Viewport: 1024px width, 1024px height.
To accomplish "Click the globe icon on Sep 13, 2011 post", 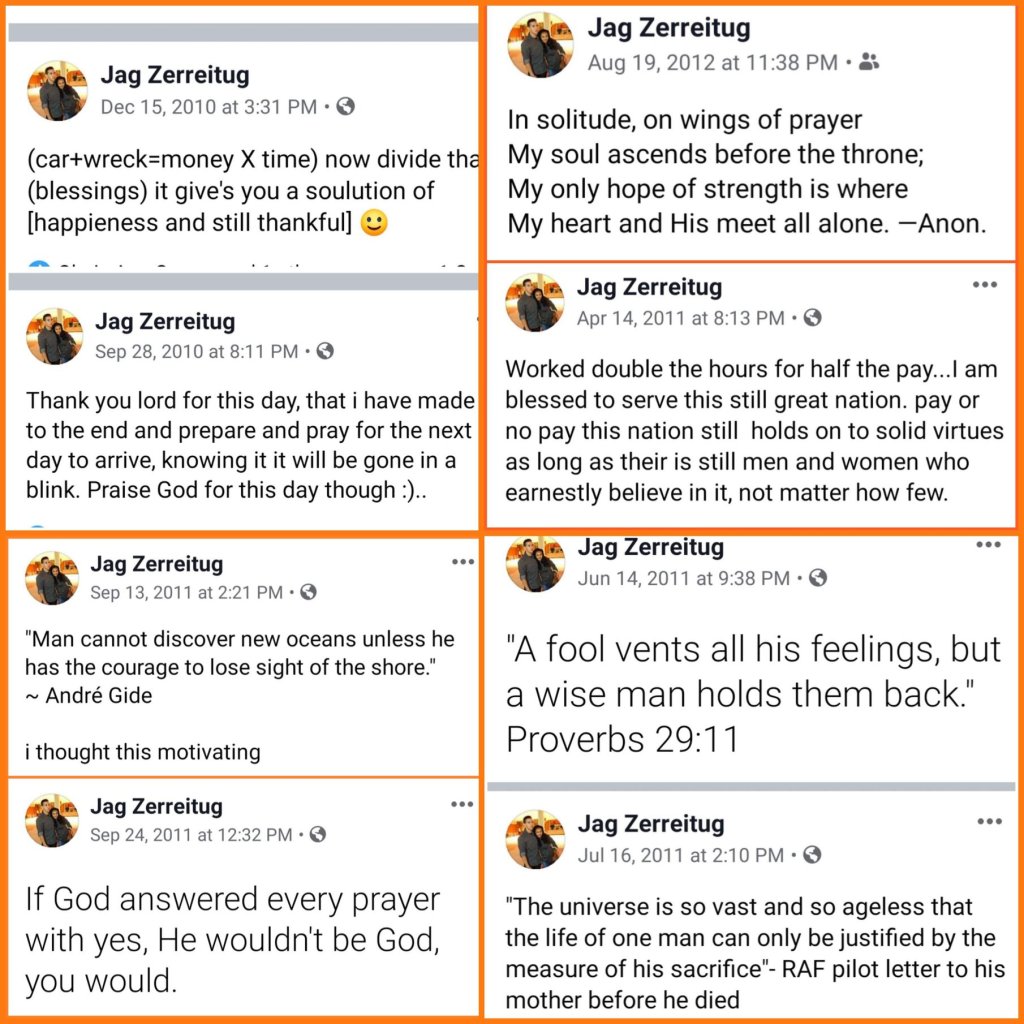I will coord(308,592).
